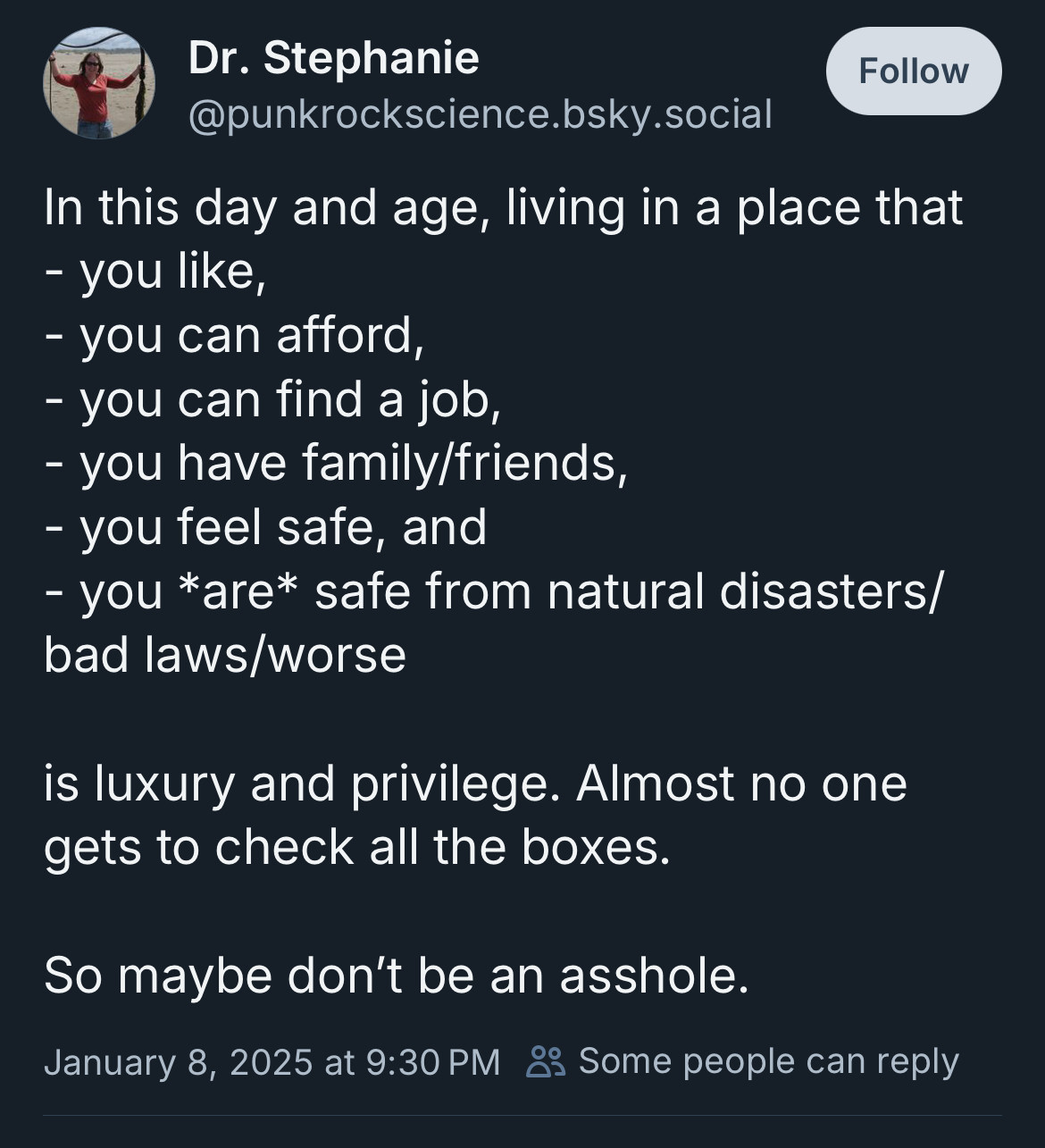Click the "- you like," line
The width and height of the screenshot is (1045, 1148).
155,272
